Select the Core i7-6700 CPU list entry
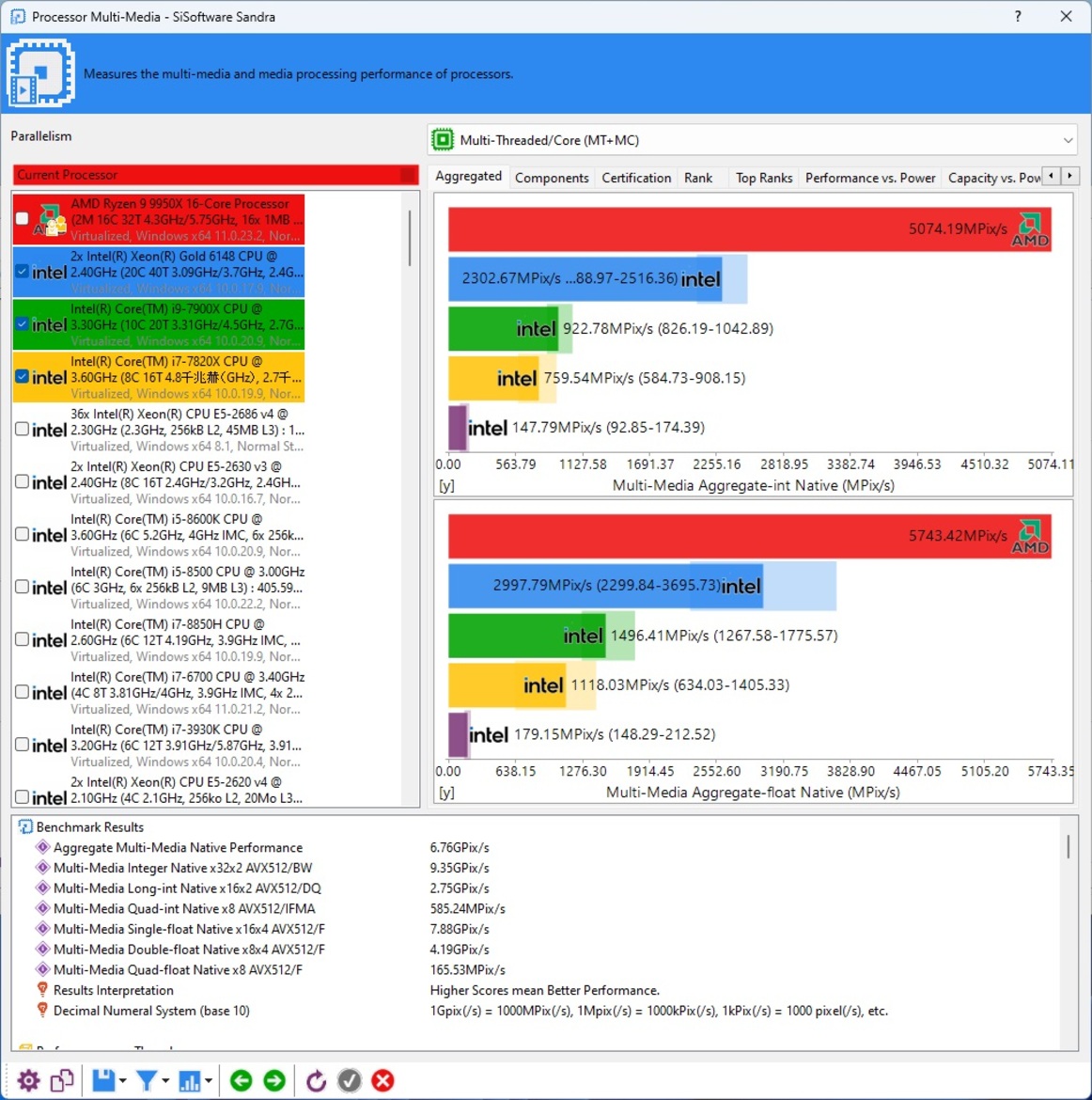This screenshot has width=1092, height=1100. coord(159,692)
